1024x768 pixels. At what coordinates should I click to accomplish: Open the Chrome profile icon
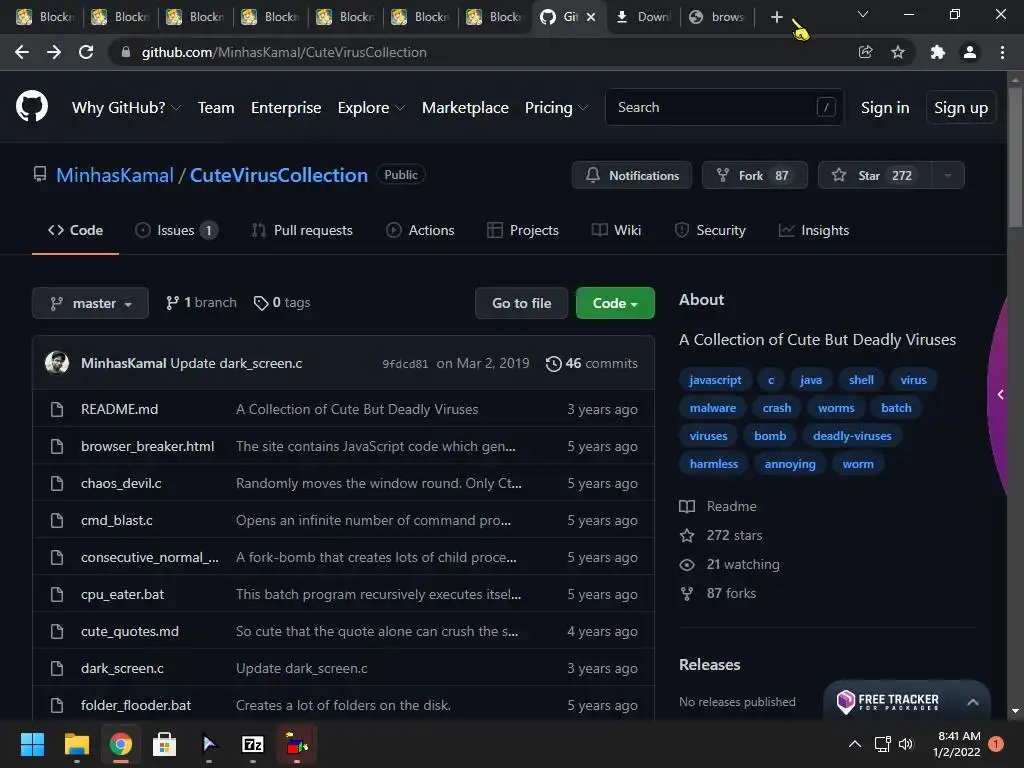point(970,52)
